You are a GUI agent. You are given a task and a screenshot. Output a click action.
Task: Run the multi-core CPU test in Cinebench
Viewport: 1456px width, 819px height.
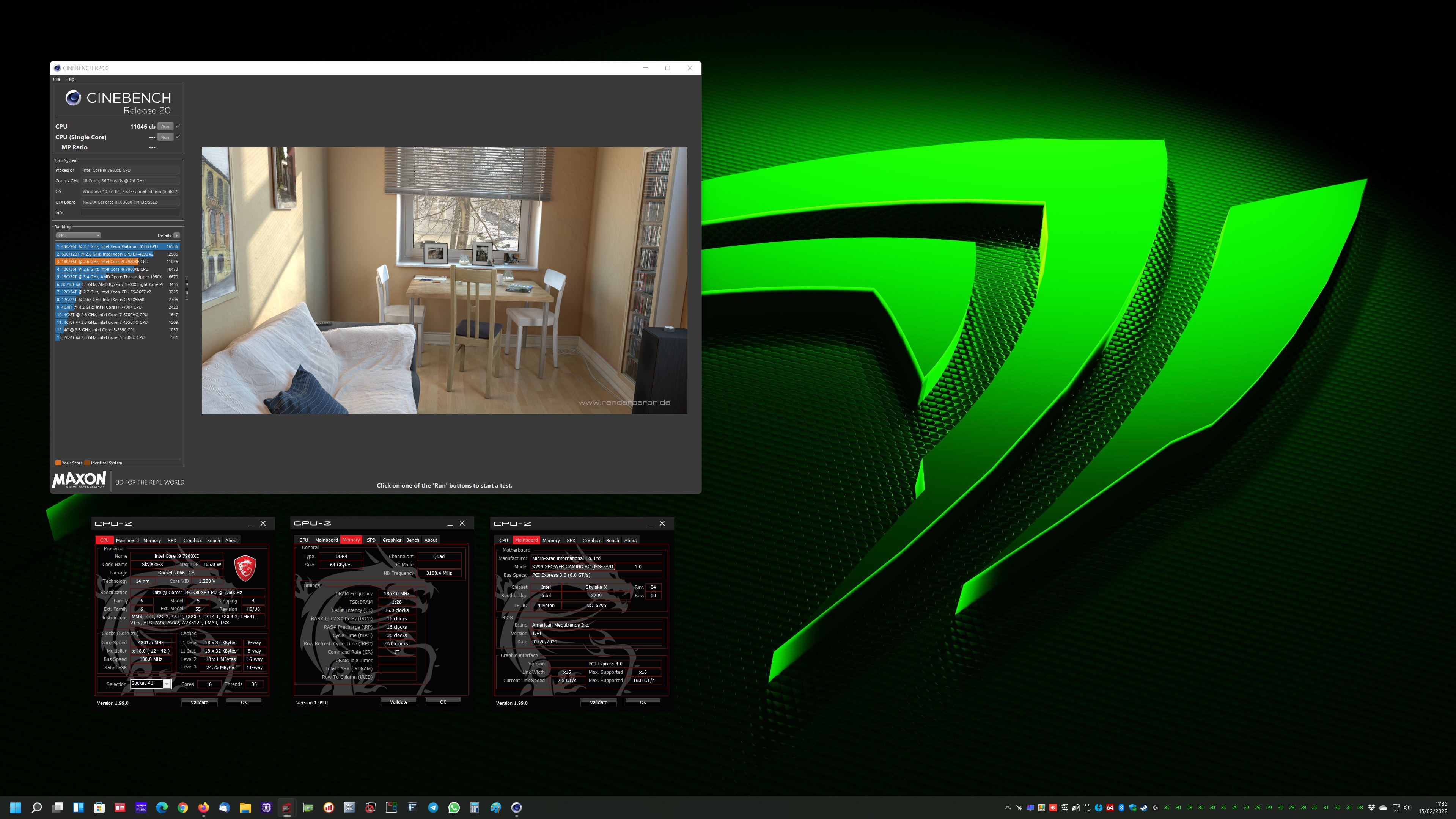coord(165,127)
